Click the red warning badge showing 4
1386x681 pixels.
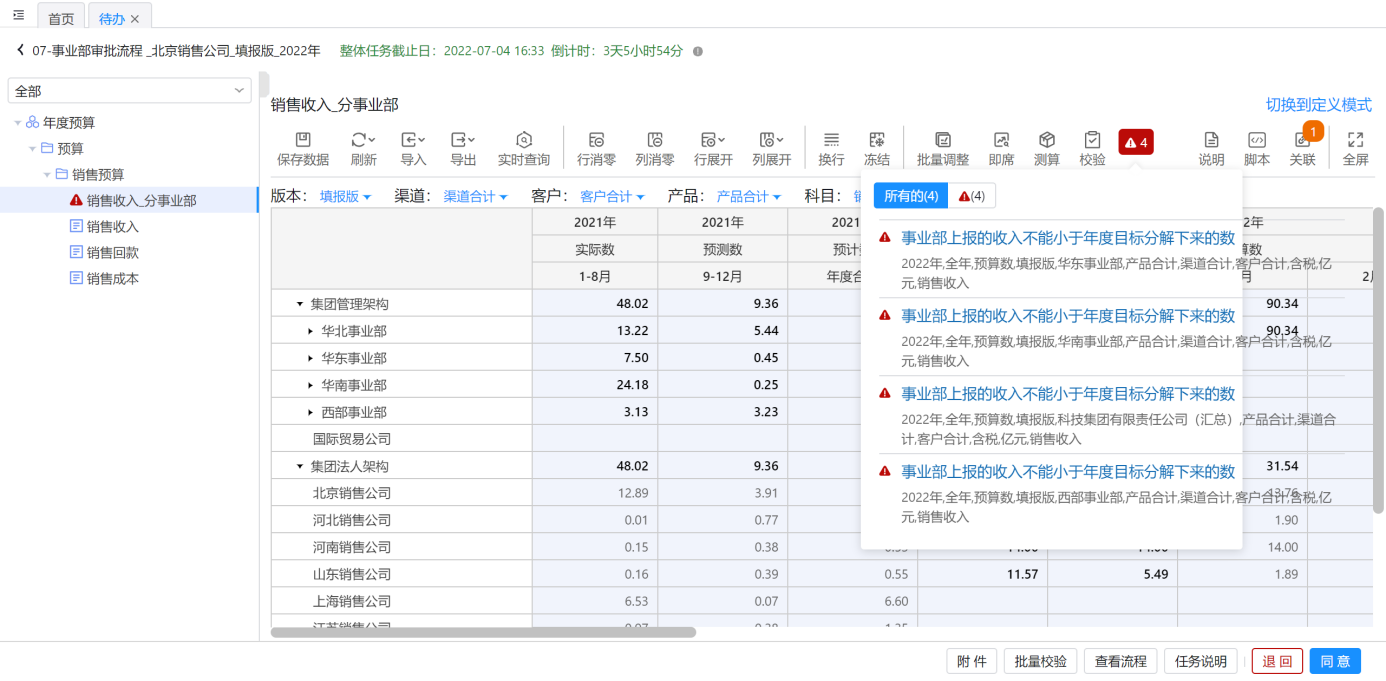tap(1136, 143)
